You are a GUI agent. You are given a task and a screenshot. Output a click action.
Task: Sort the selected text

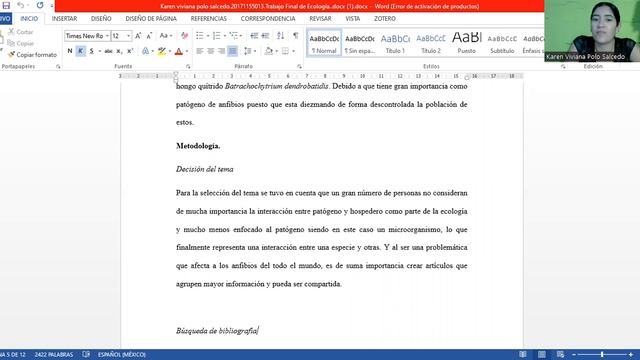tap(280, 36)
